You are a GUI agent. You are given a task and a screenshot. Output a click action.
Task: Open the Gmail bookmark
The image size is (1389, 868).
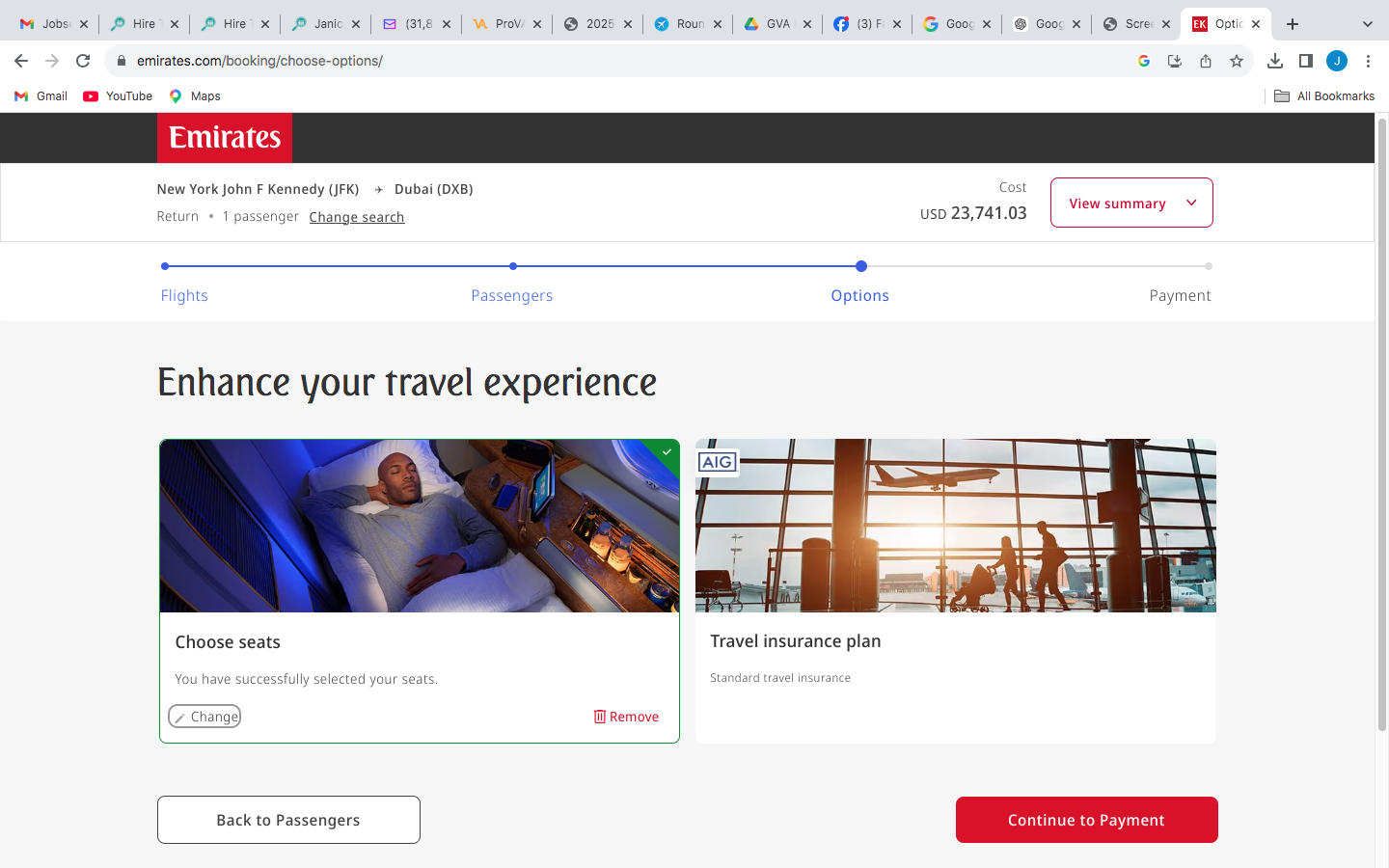coord(41,96)
